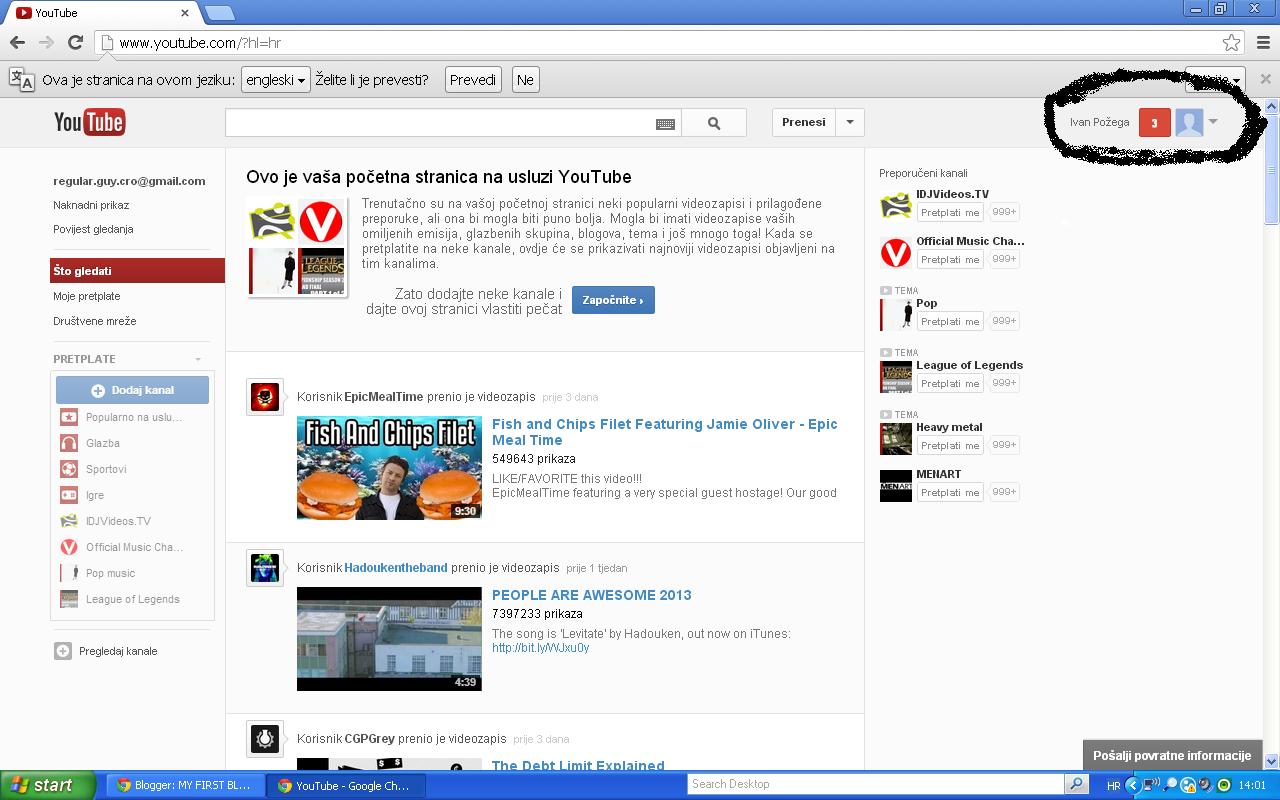Bookmark this page with the star icon

[1231, 43]
